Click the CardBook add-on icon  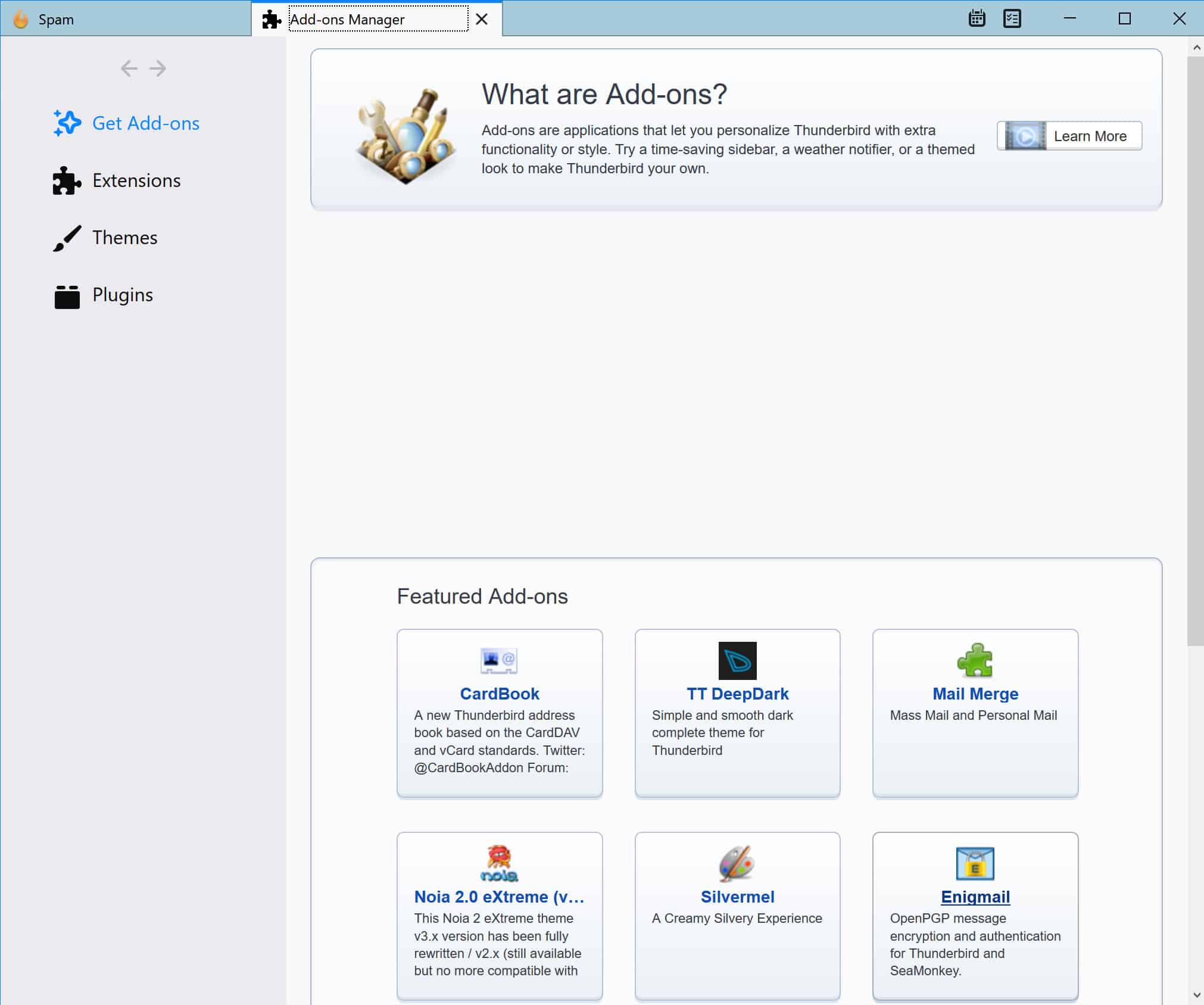tap(499, 661)
